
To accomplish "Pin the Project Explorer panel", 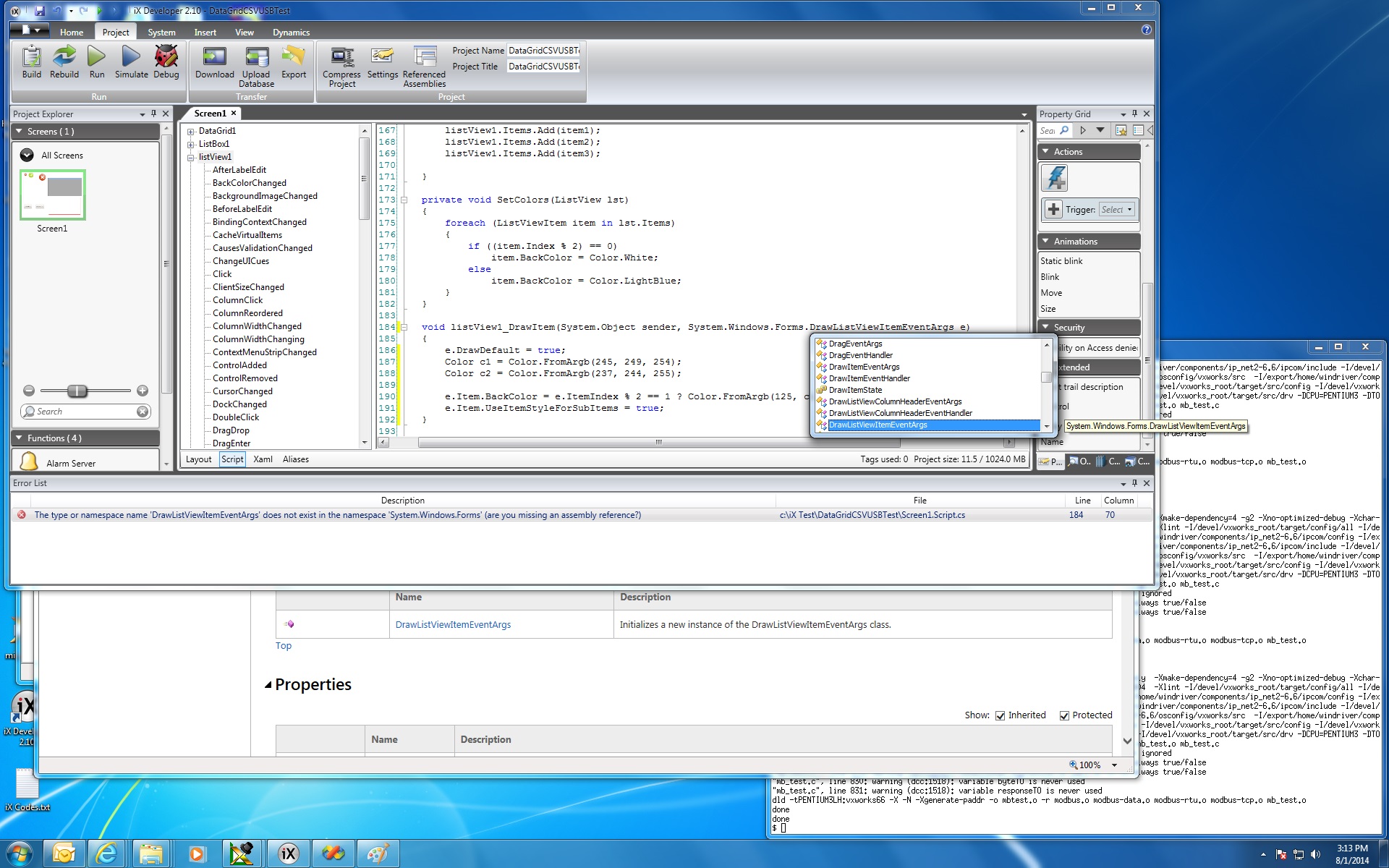I will [x=153, y=114].
